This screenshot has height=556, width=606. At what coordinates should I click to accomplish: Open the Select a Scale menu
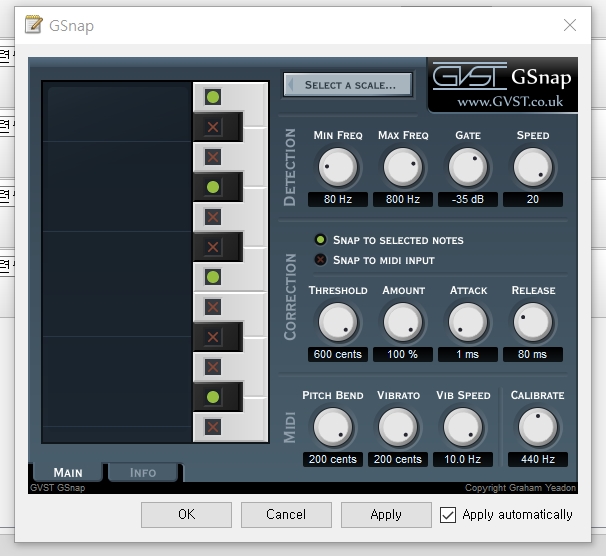point(347,85)
